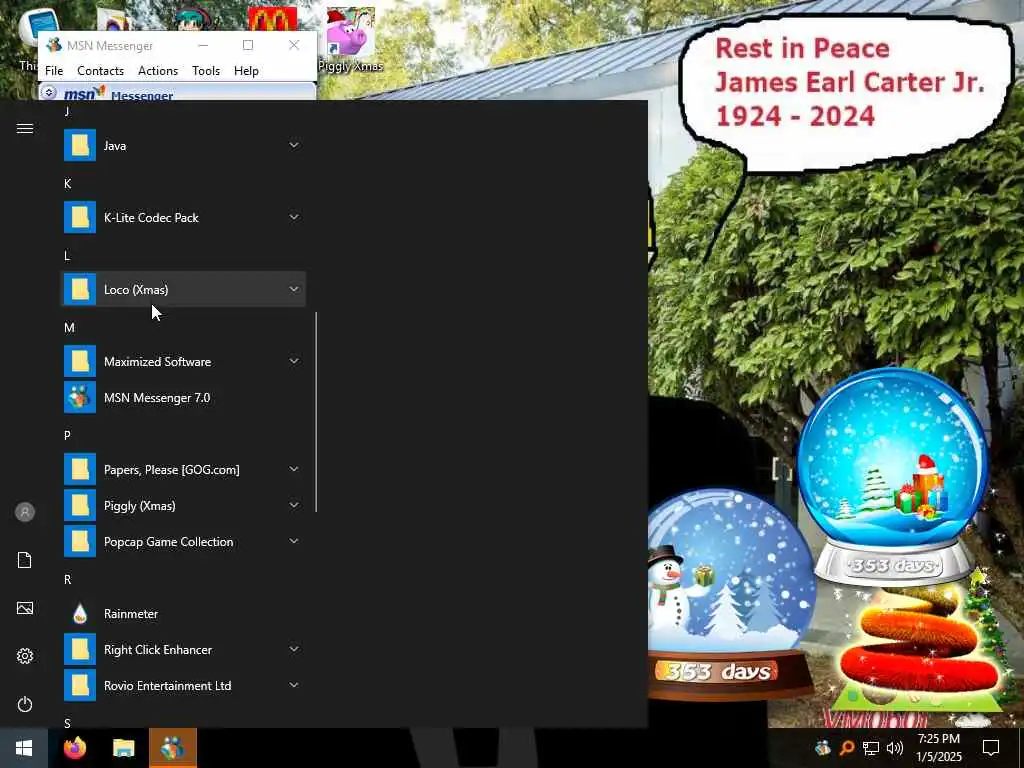
Task: Click the round button beside the msn logo
Action: point(48,92)
